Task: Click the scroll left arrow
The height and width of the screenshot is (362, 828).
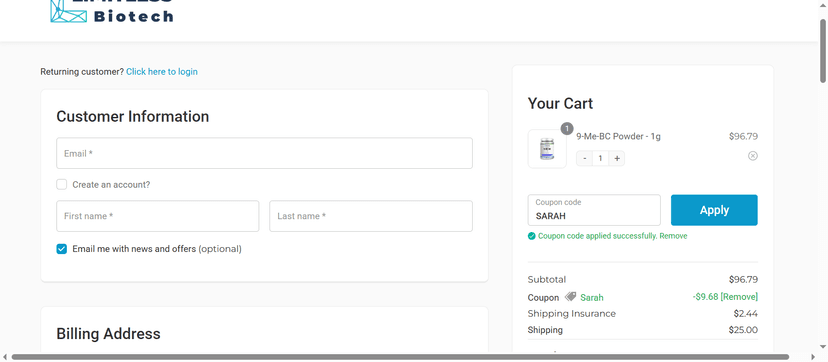Action: [x=5, y=357]
